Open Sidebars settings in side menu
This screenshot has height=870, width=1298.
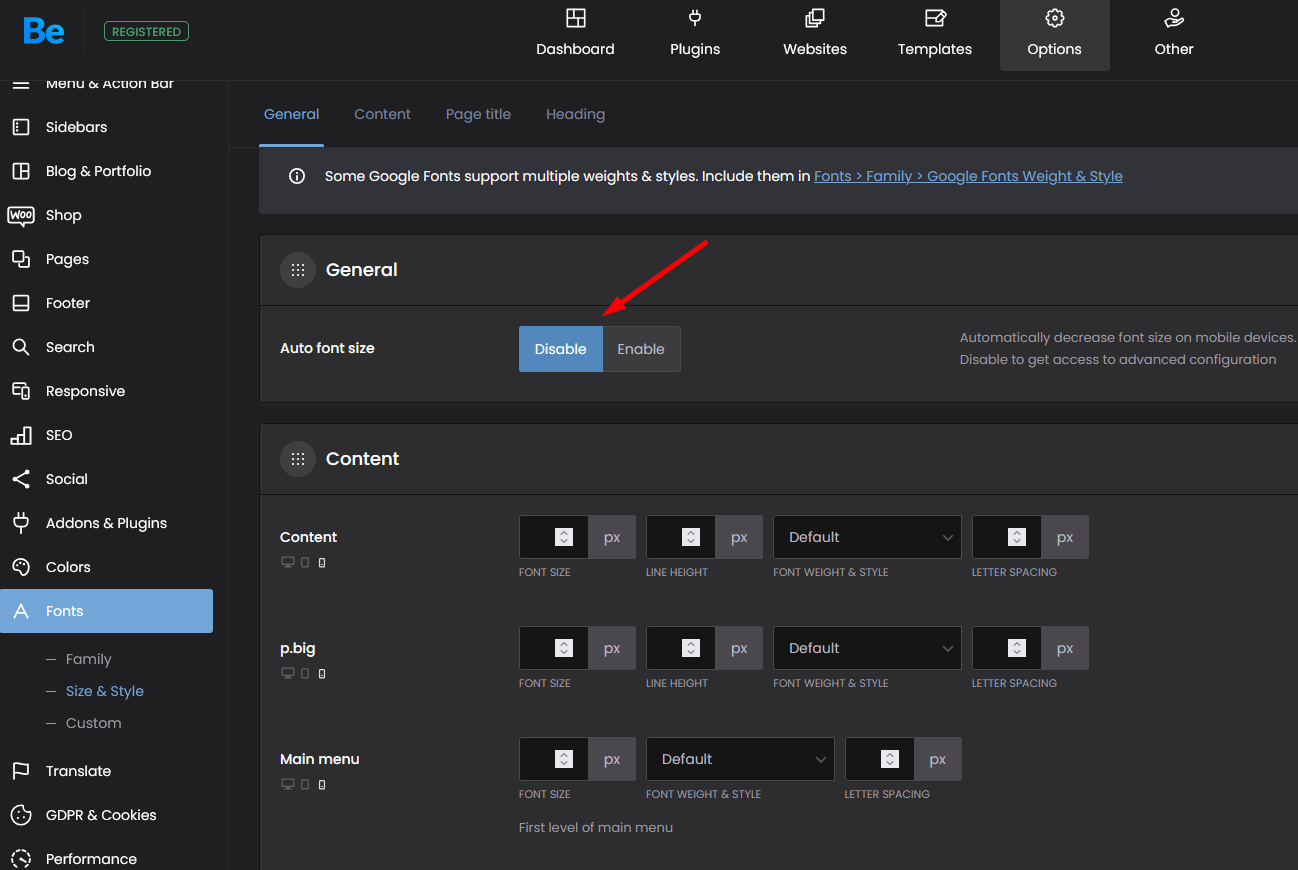click(106, 127)
